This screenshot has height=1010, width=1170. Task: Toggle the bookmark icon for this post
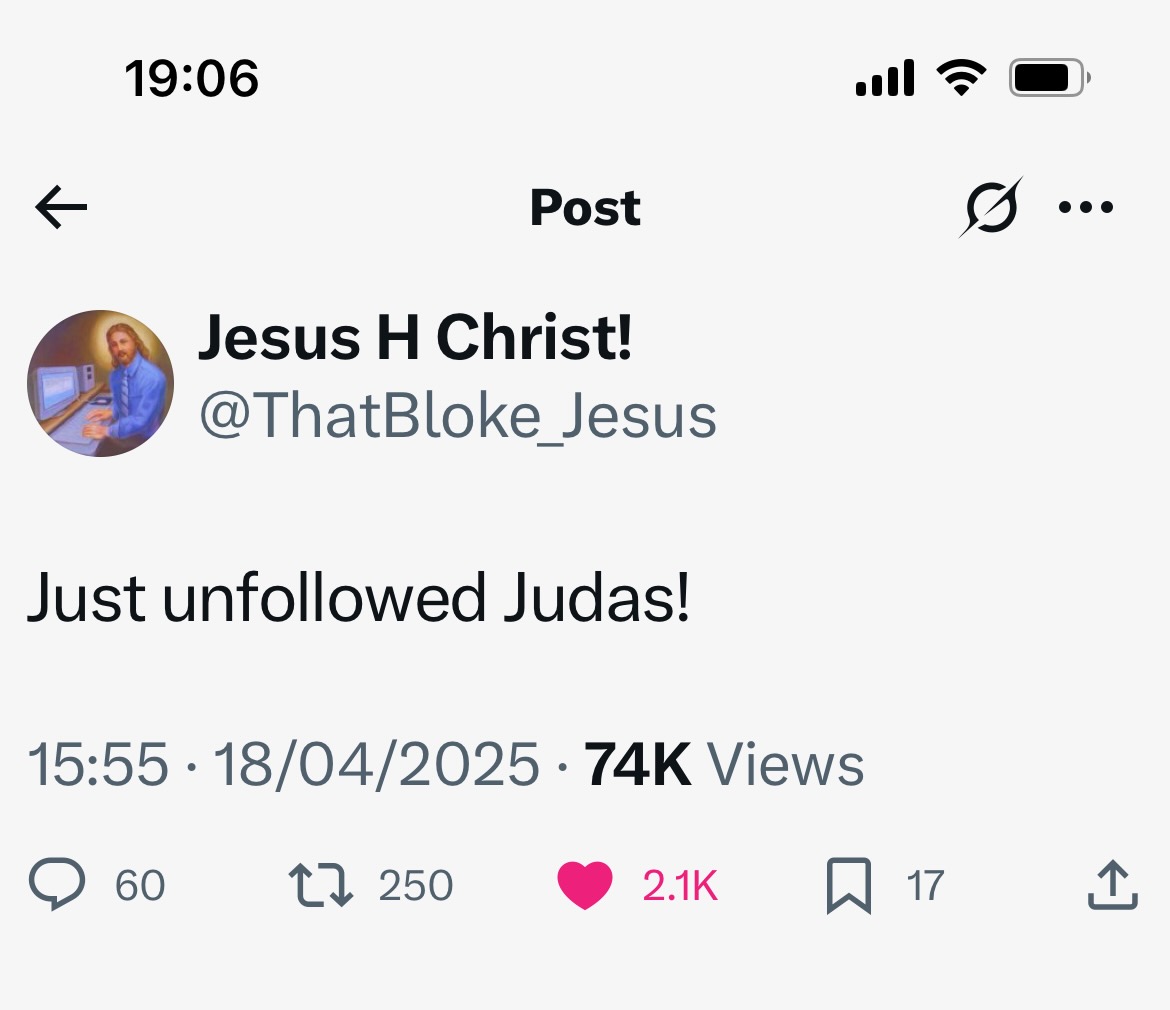pos(848,886)
